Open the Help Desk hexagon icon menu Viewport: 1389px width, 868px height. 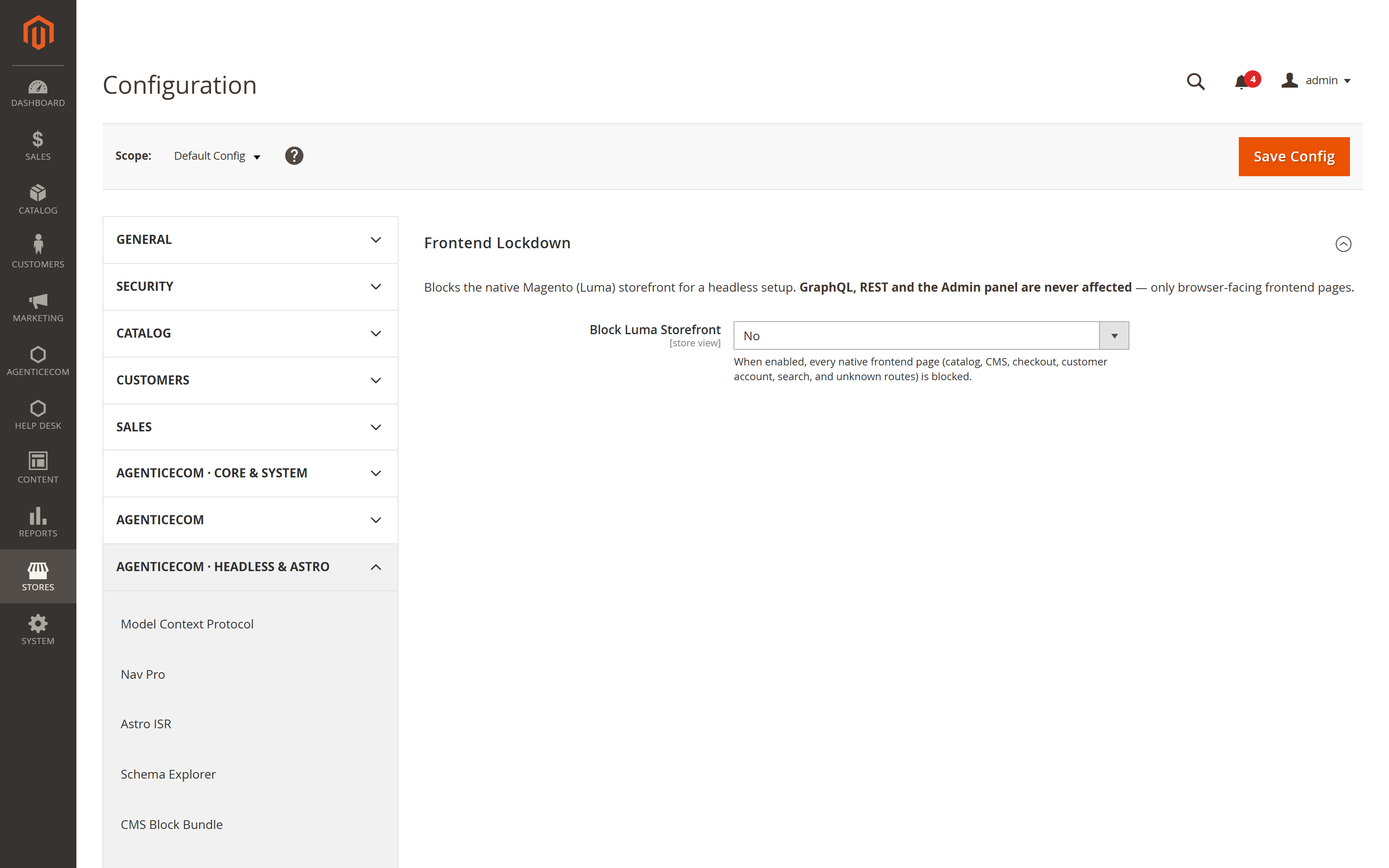pos(38,414)
